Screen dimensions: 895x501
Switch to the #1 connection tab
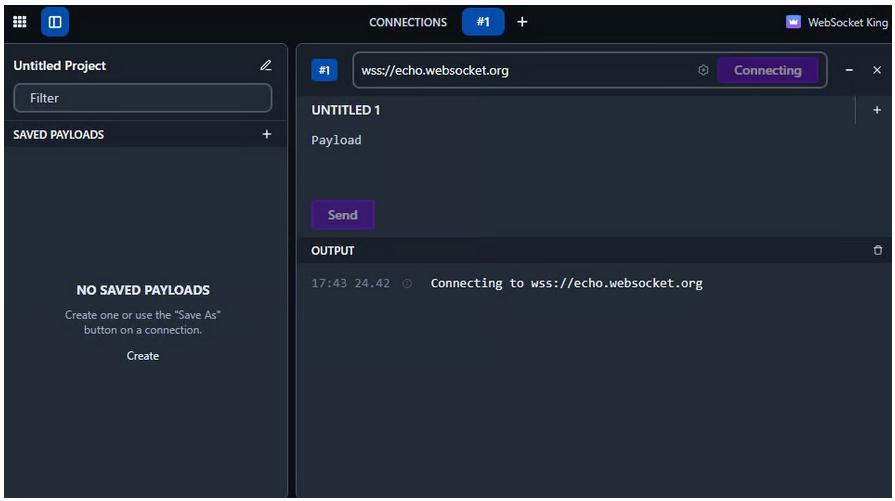483,21
